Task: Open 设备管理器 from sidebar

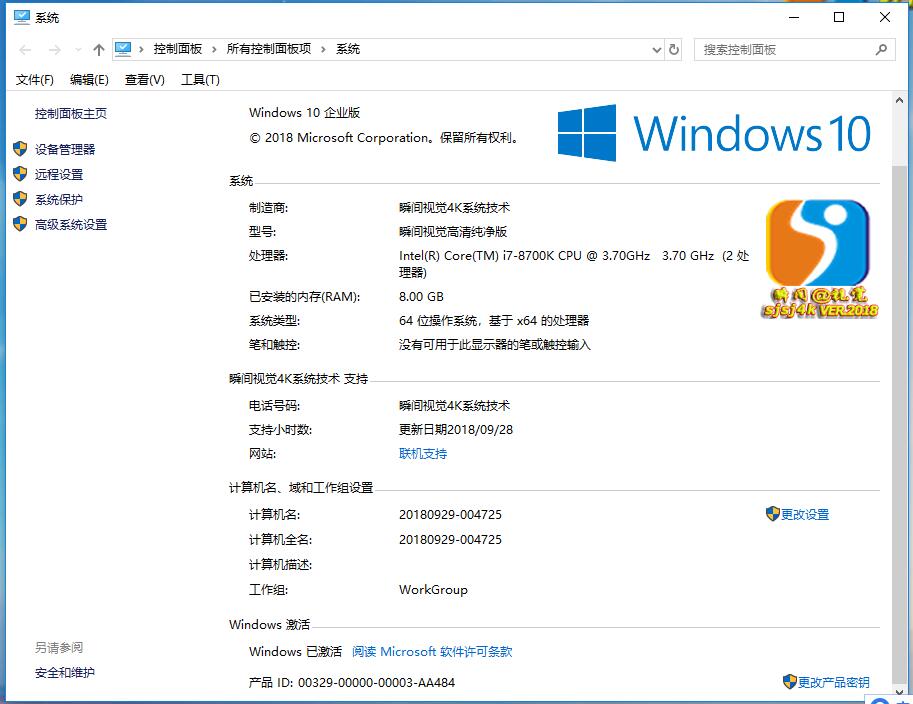Action: (65, 150)
